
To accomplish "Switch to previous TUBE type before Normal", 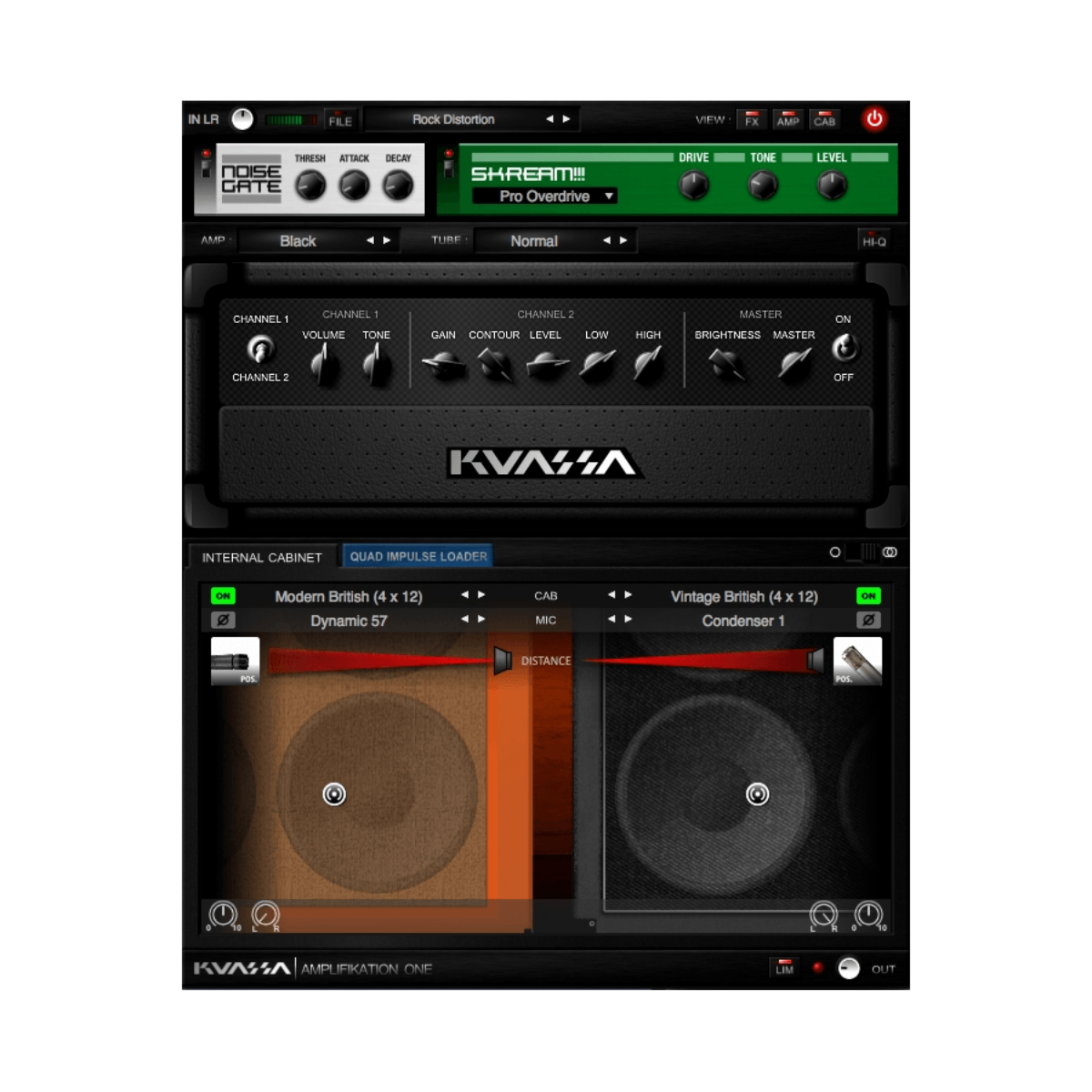I will pyautogui.click(x=607, y=240).
